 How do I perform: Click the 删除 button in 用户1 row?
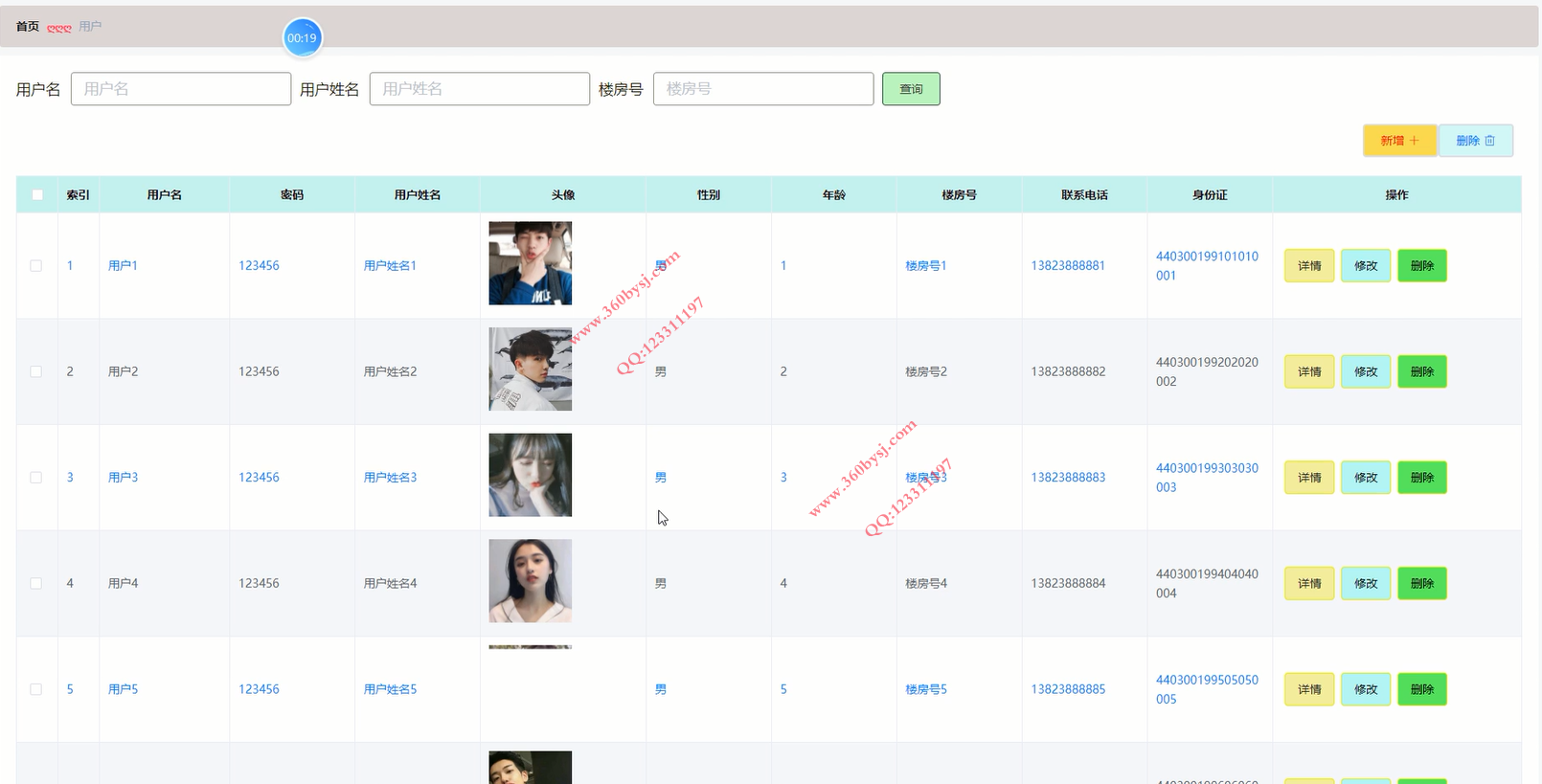[1422, 266]
